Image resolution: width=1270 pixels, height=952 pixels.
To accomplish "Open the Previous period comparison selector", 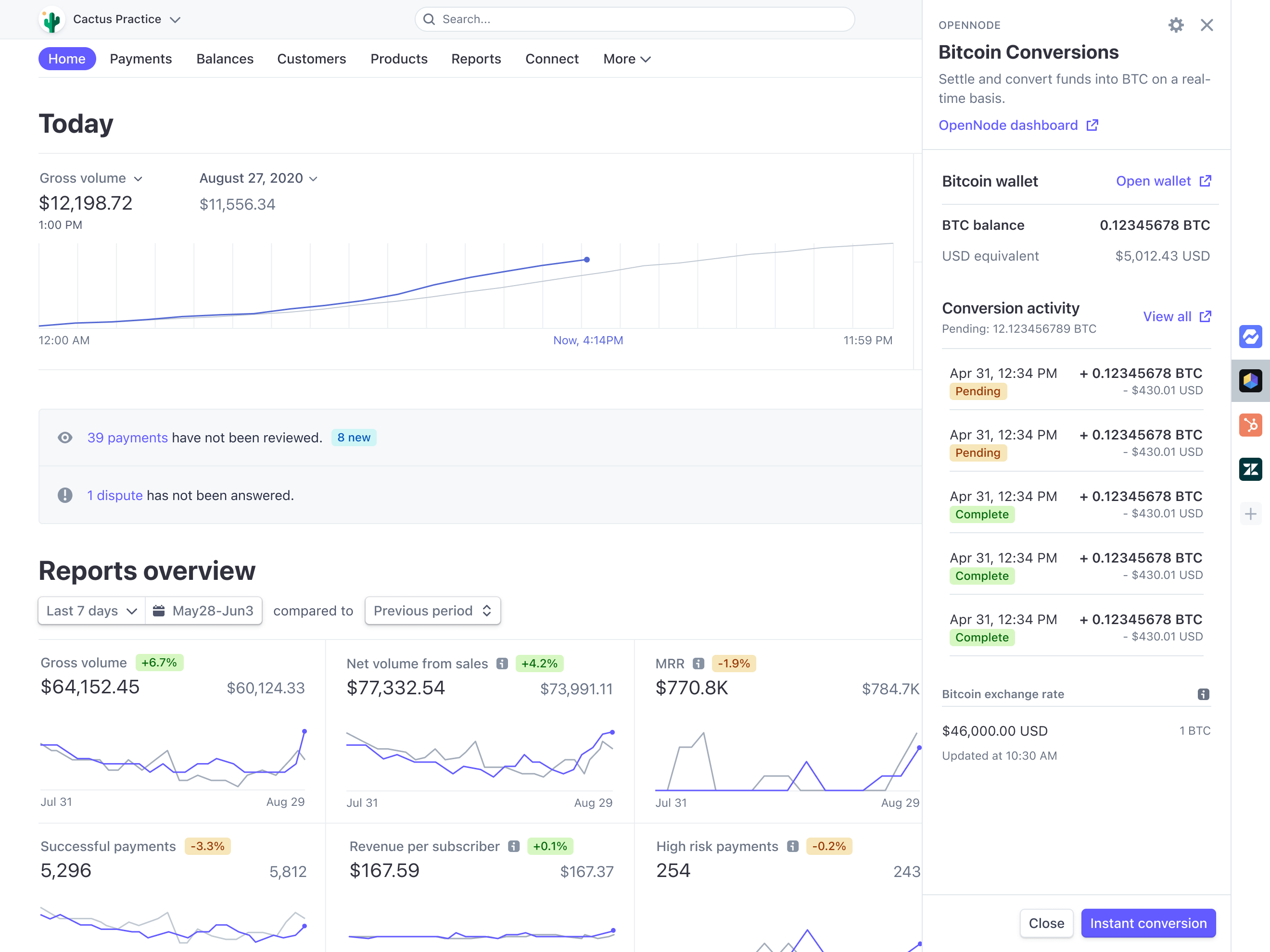I will (432, 611).
